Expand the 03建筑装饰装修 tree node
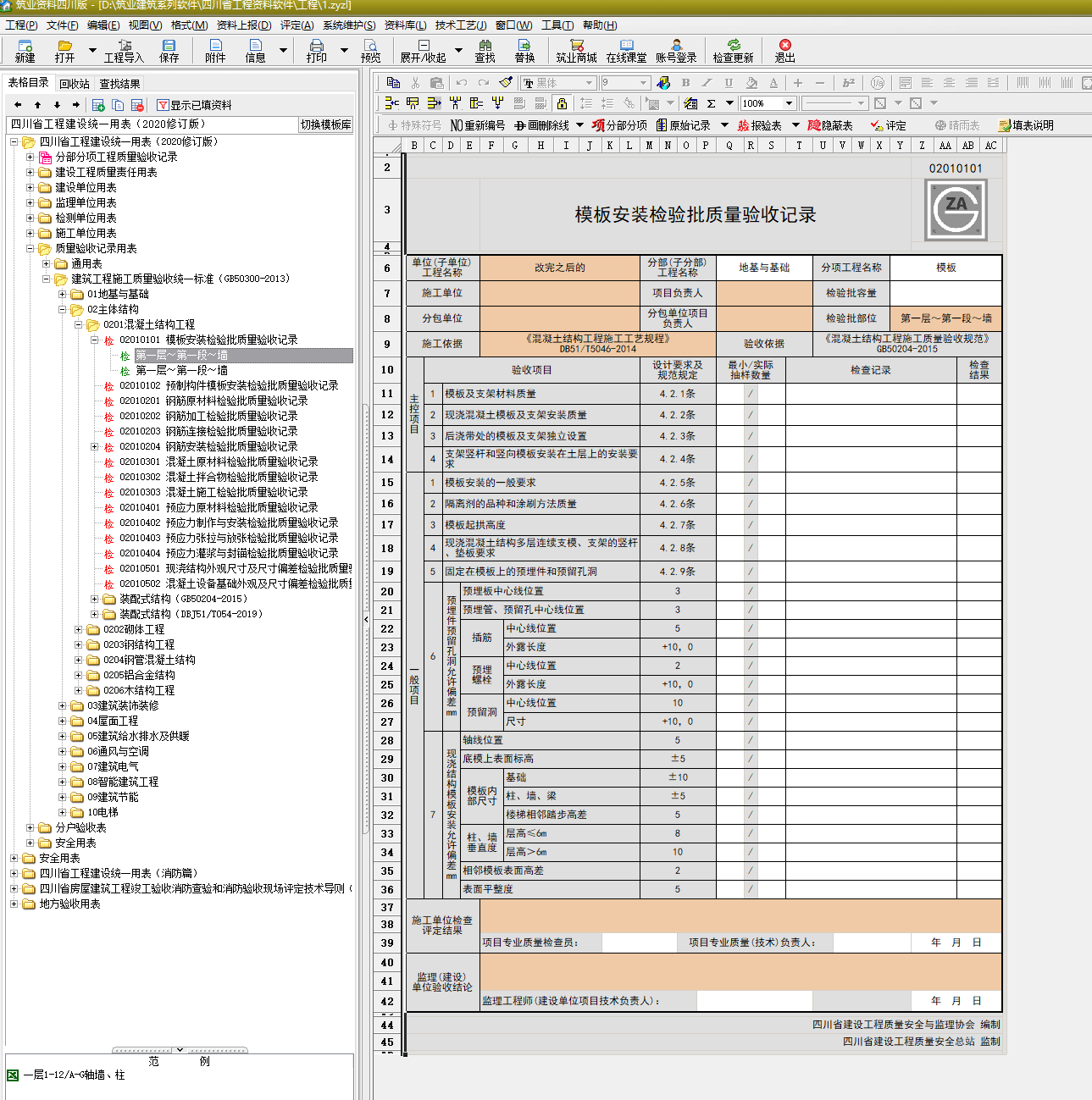1092x1100 pixels. [x=62, y=705]
